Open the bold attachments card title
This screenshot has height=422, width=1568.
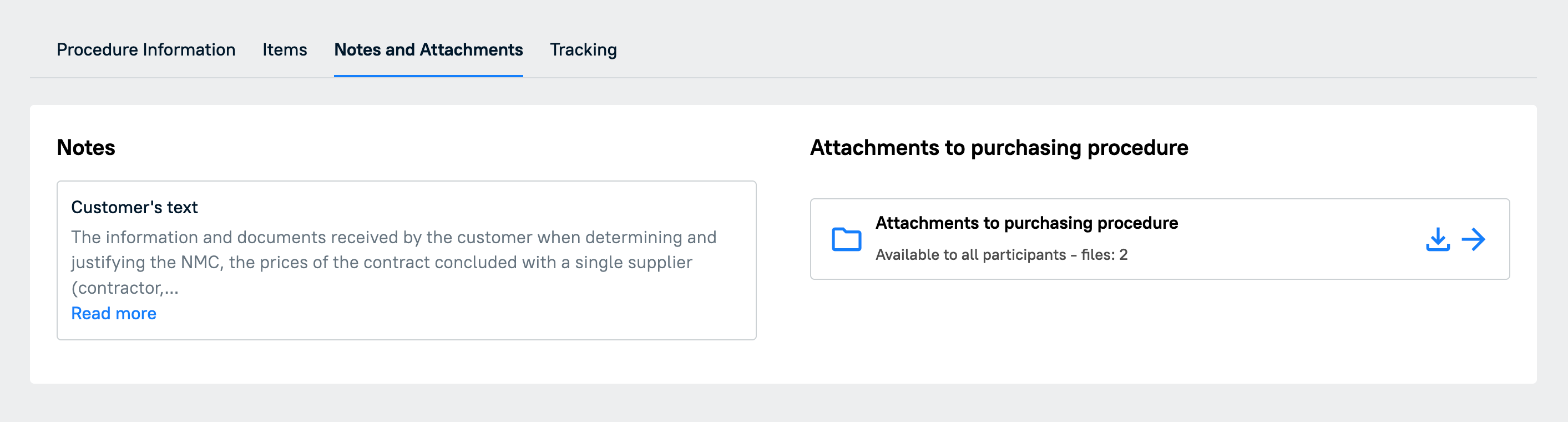[x=1026, y=223]
